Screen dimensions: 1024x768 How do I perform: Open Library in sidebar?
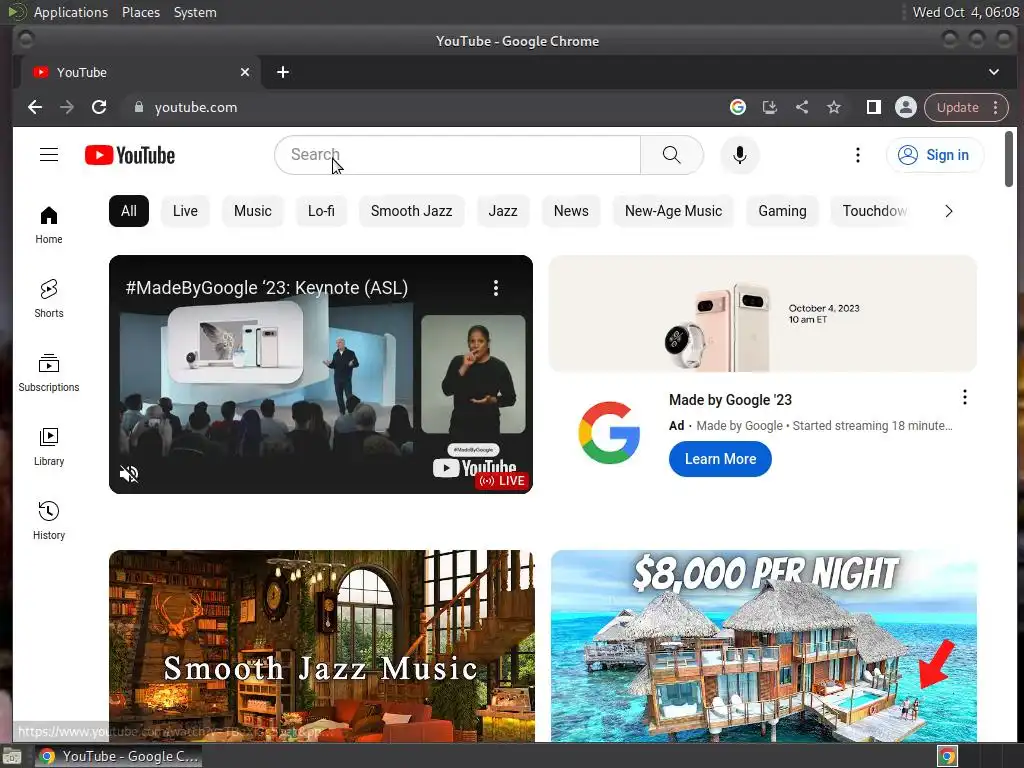pyautogui.click(x=49, y=447)
